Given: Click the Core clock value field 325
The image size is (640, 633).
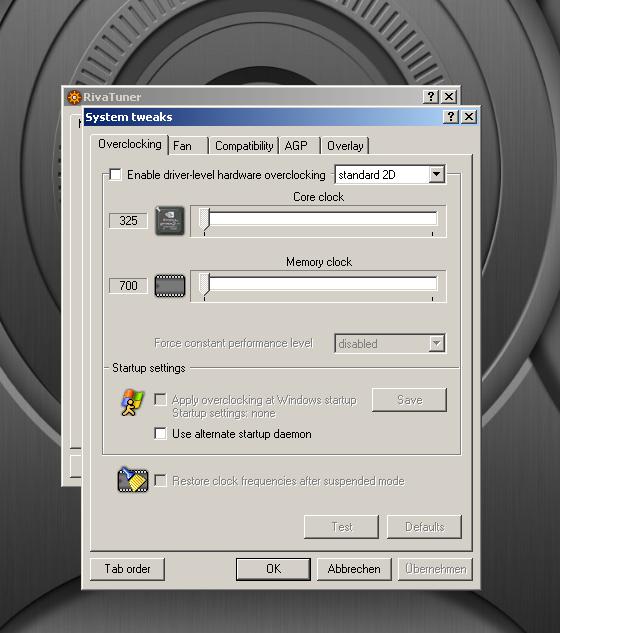Looking at the screenshot, I should [128, 221].
